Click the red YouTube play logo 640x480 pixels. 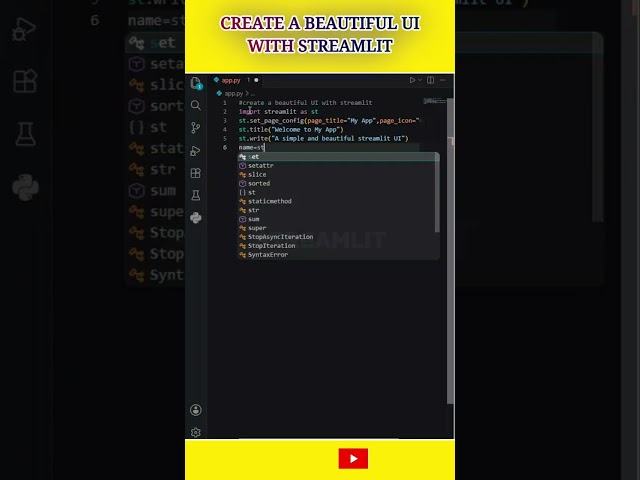click(353, 458)
